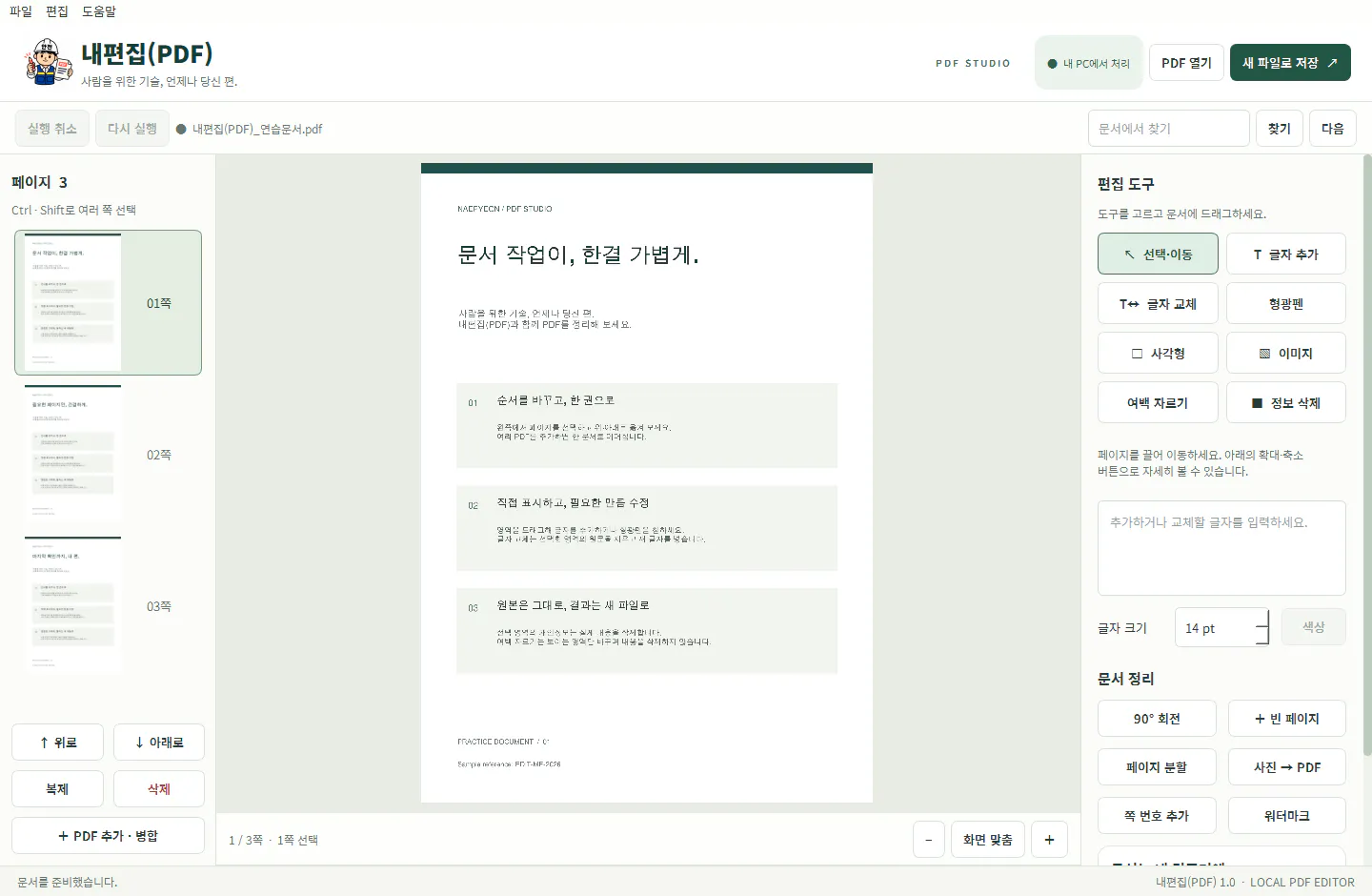Click the text entry box for 추가하거나 교체할 글자
This screenshot has height=896, width=1372.
click(1221, 548)
